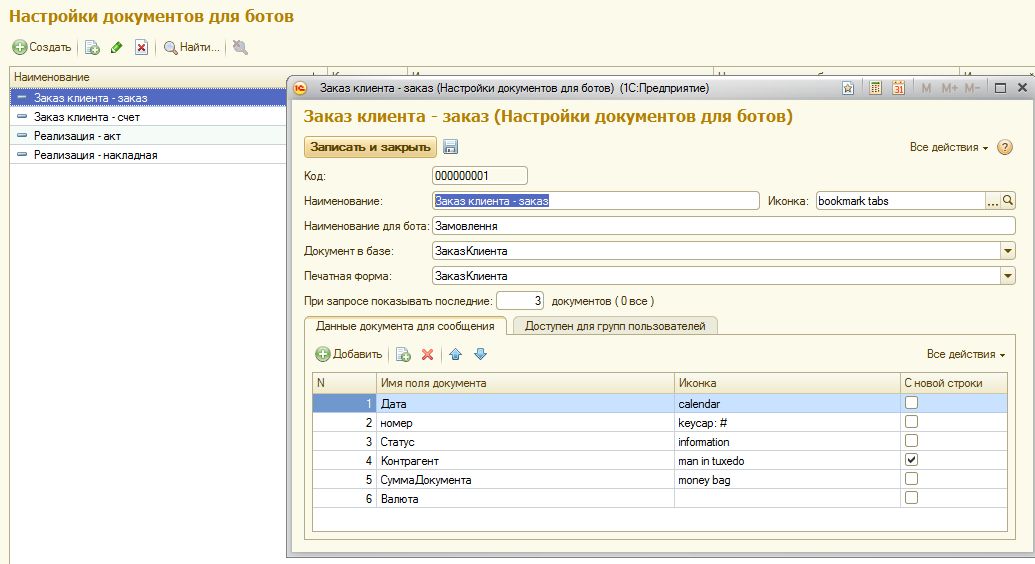
Task: Delete table row with the red cross icon
Action: 428,355
